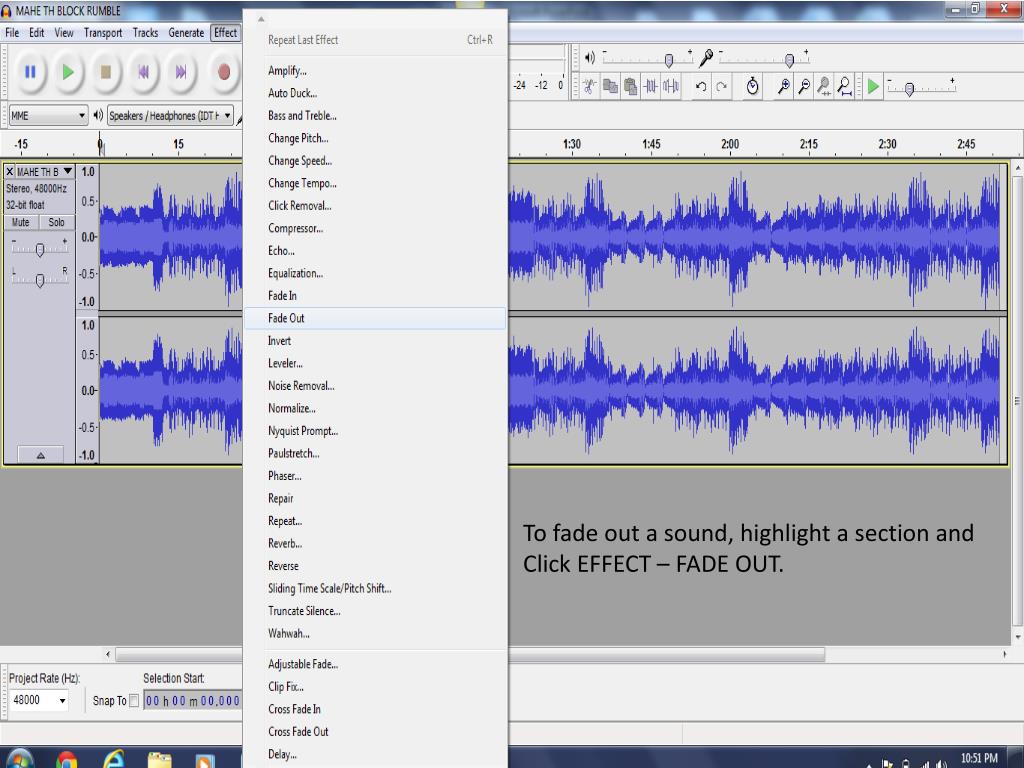This screenshot has height=768, width=1024.
Task: Click the track gain slider knob
Action: (x=40, y=249)
